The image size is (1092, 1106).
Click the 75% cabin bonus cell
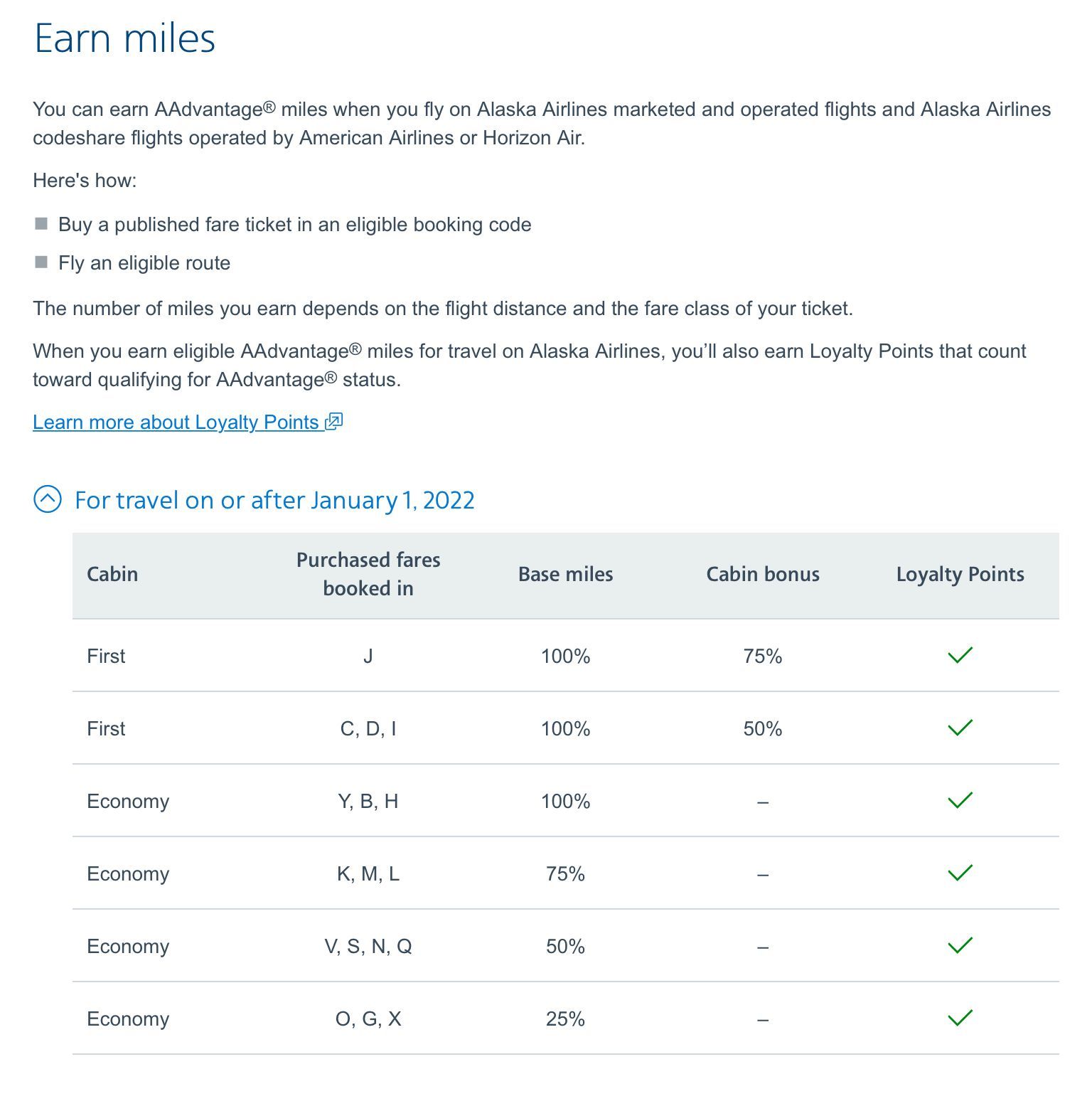coord(763,656)
